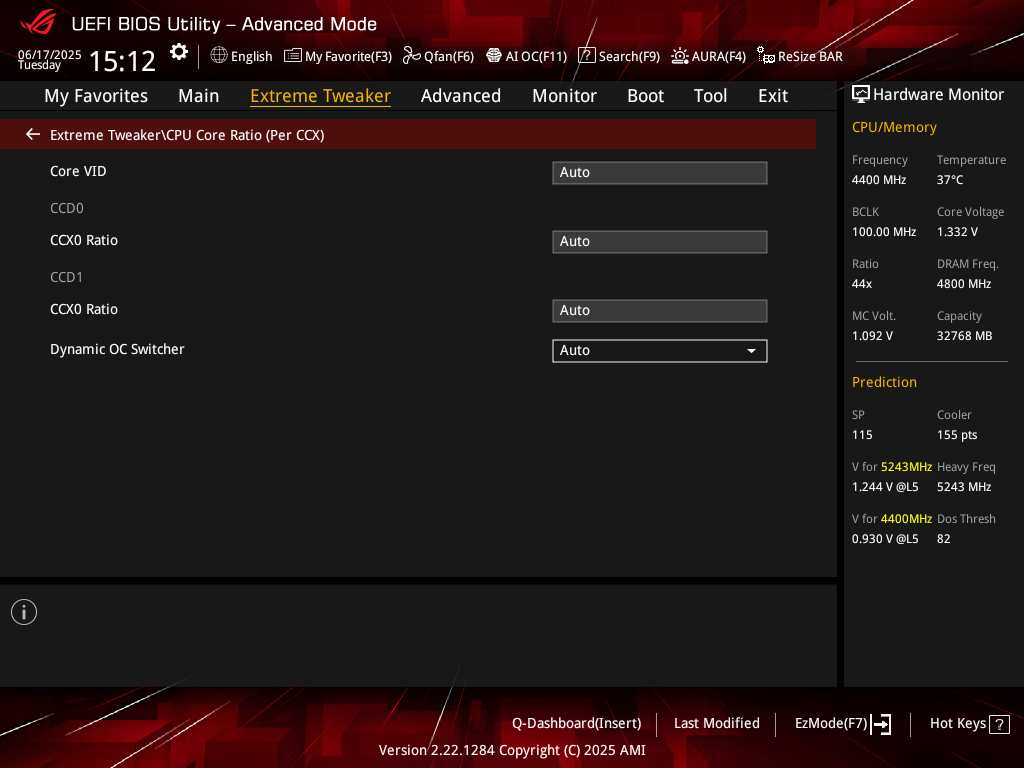Screen dimensions: 1024x768
Task: Go back using the left arrow icon
Action: [x=33, y=135]
